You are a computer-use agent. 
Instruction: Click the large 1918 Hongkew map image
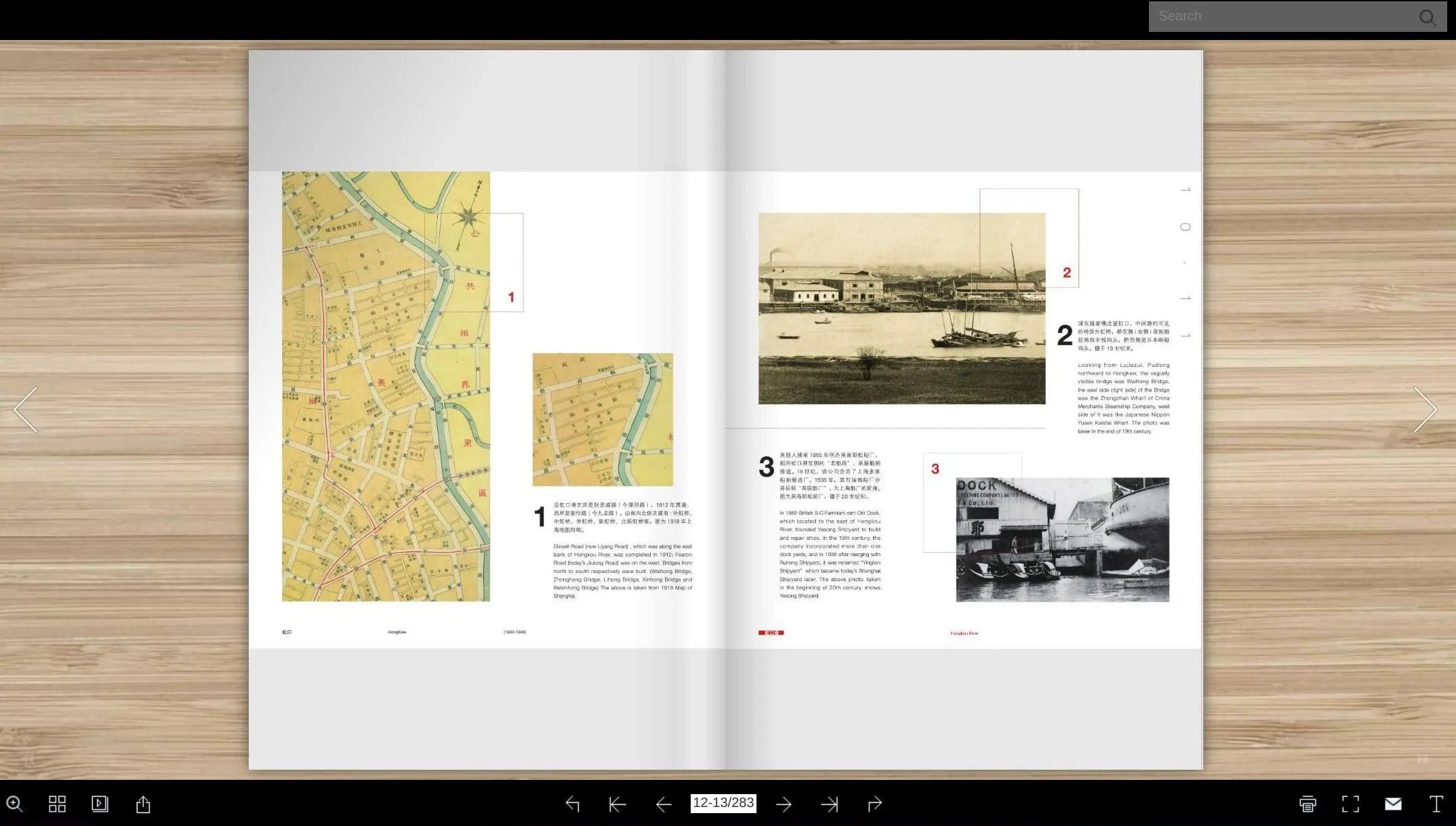tap(386, 387)
